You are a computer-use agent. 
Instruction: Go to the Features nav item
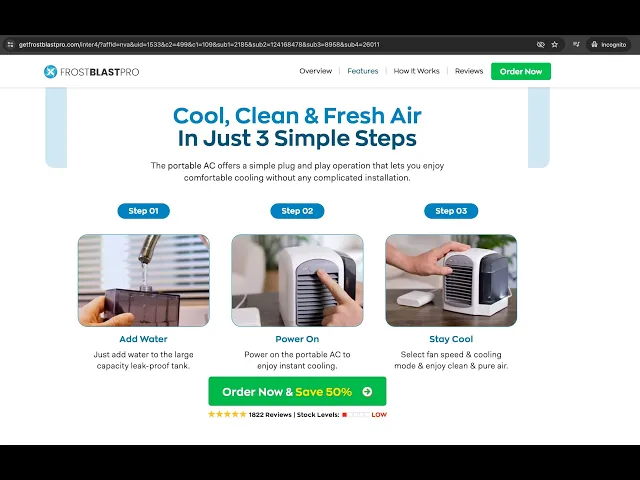coord(362,71)
